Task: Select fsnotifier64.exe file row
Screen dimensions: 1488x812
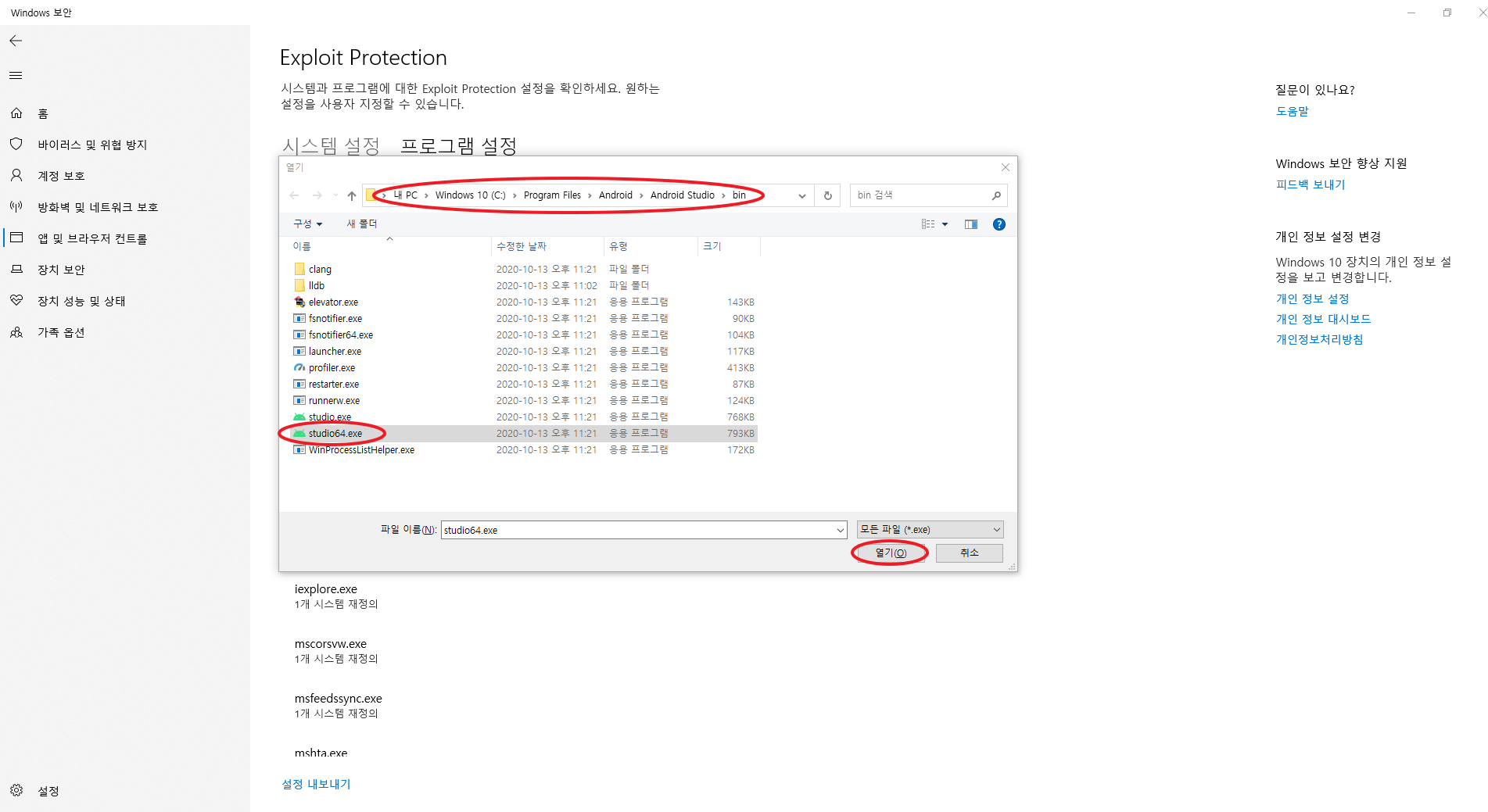Action: (x=522, y=334)
